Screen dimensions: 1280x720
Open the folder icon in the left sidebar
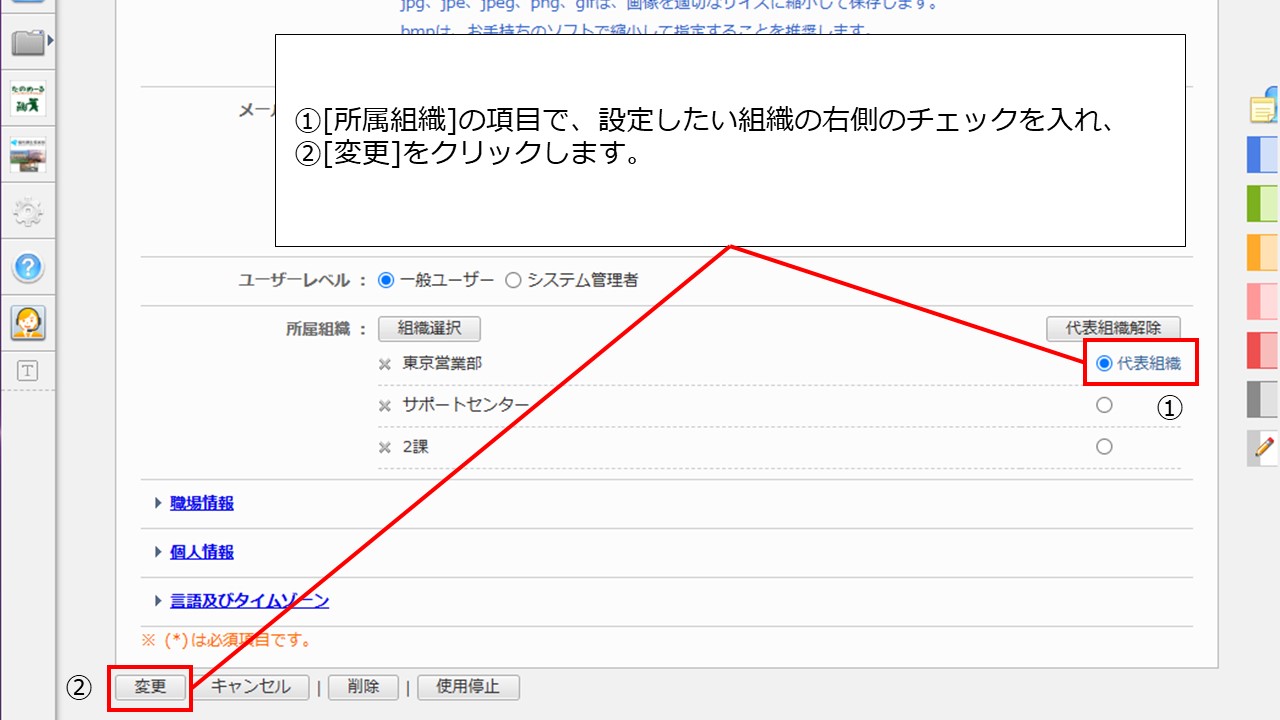[x=27, y=42]
